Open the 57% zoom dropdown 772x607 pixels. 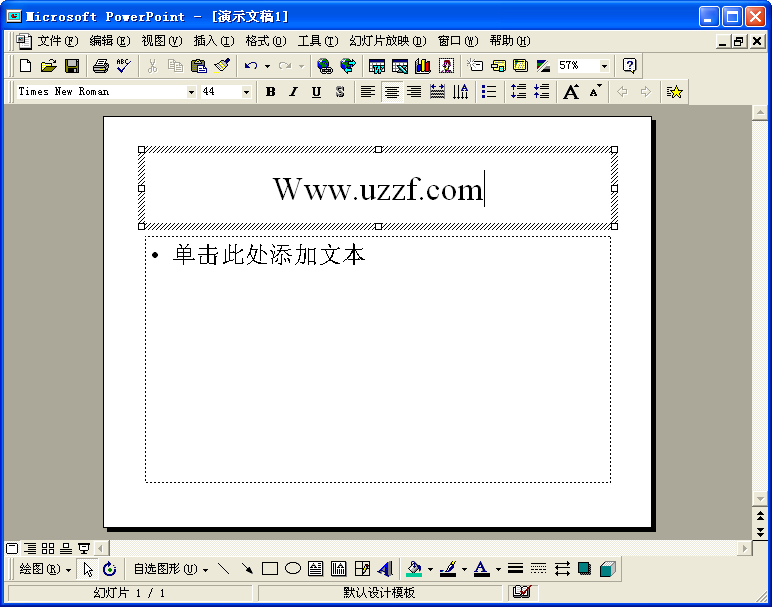pos(604,65)
